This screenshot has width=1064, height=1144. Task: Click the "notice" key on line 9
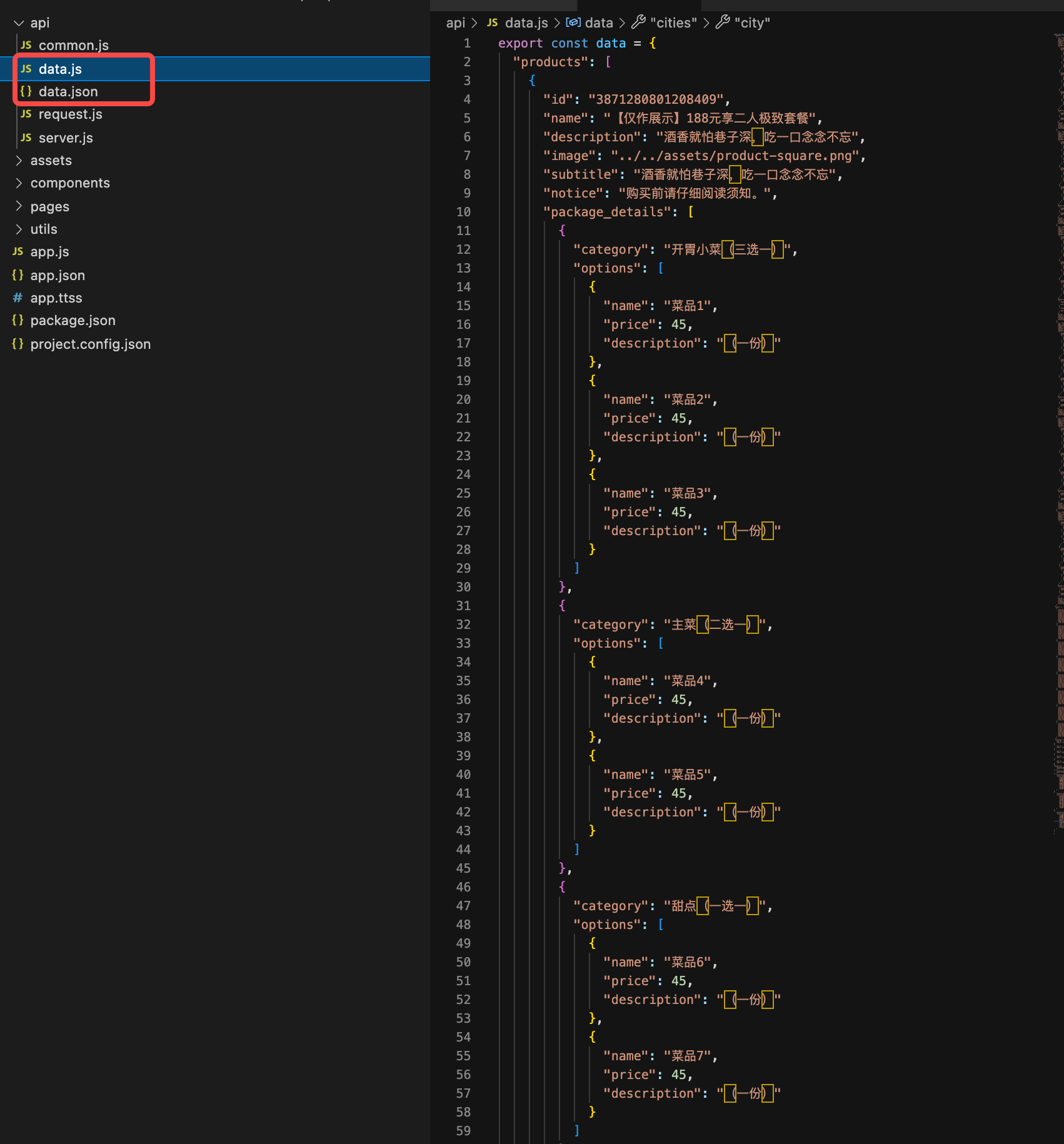(x=573, y=194)
